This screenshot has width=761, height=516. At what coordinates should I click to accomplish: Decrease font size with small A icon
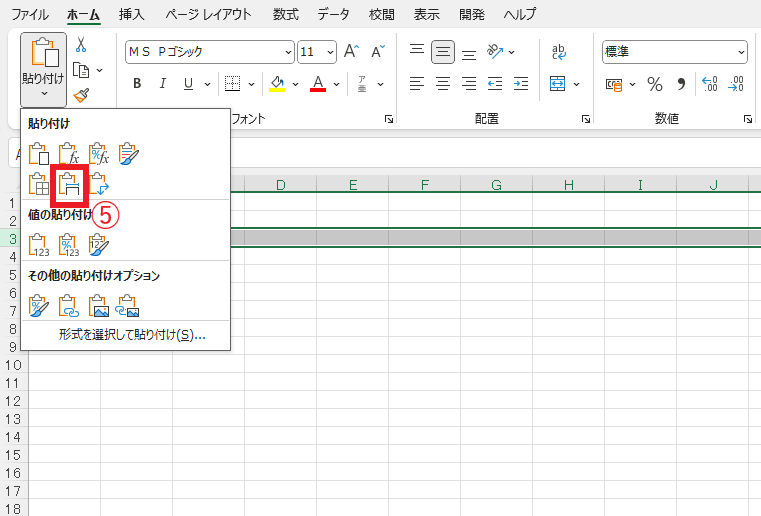point(378,51)
